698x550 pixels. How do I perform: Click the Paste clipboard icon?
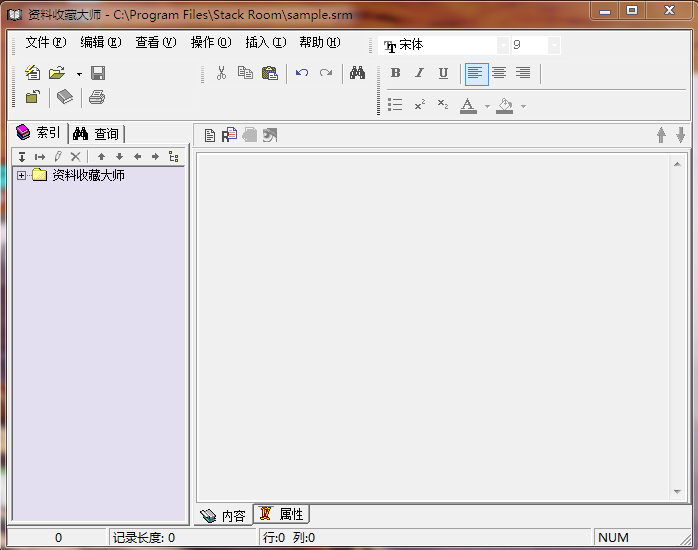(x=269, y=73)
